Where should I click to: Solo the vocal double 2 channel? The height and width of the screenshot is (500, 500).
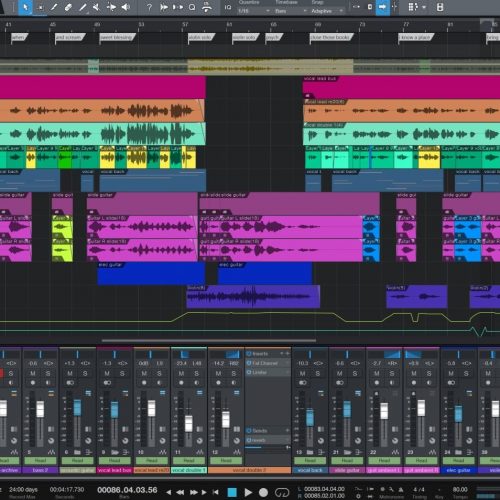(x=233, y=373)
